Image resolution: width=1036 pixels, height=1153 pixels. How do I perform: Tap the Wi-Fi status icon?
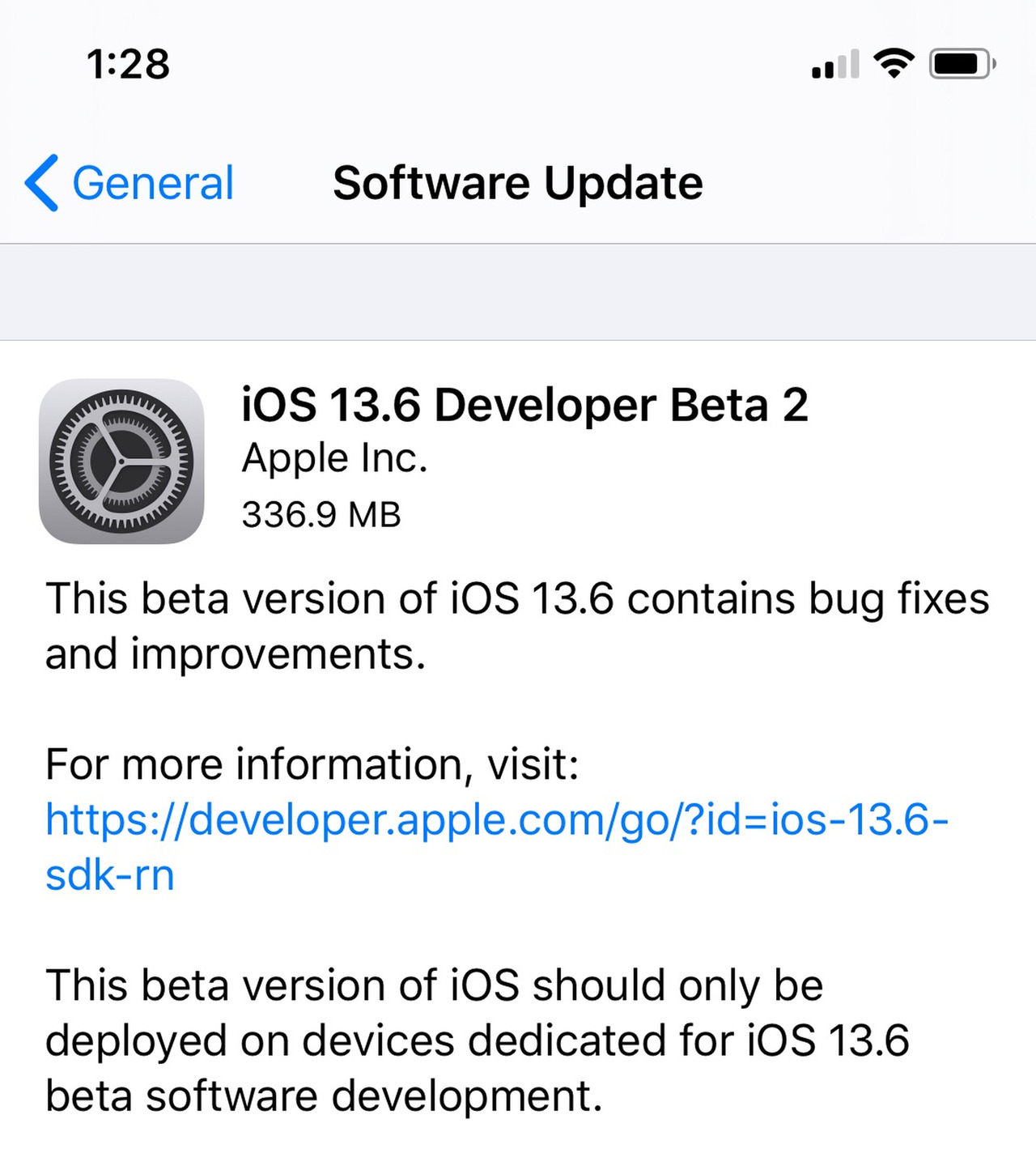[x=894, y=63]
